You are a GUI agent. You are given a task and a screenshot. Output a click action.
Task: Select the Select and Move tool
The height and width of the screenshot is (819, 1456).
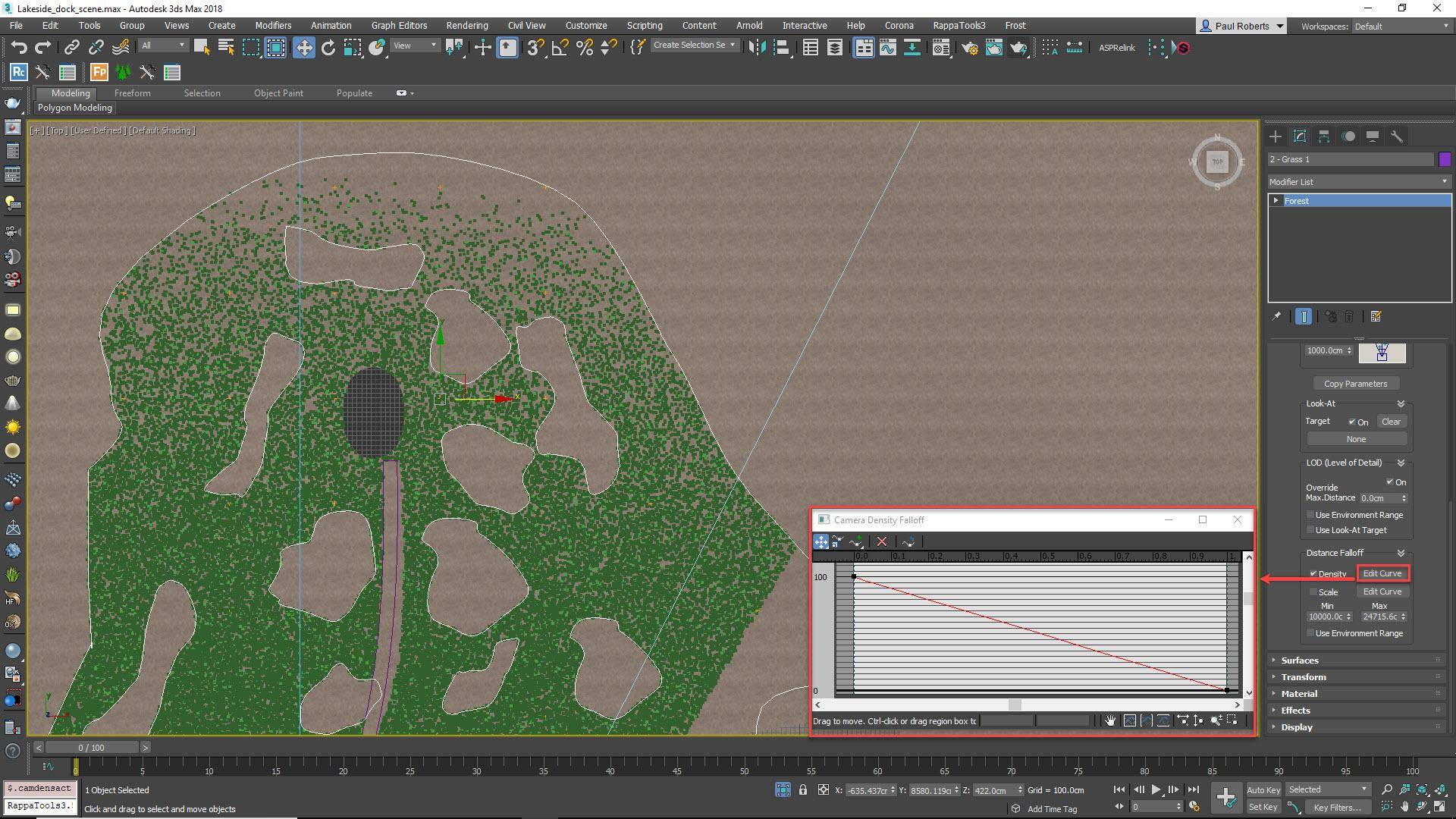click(303, 48)
